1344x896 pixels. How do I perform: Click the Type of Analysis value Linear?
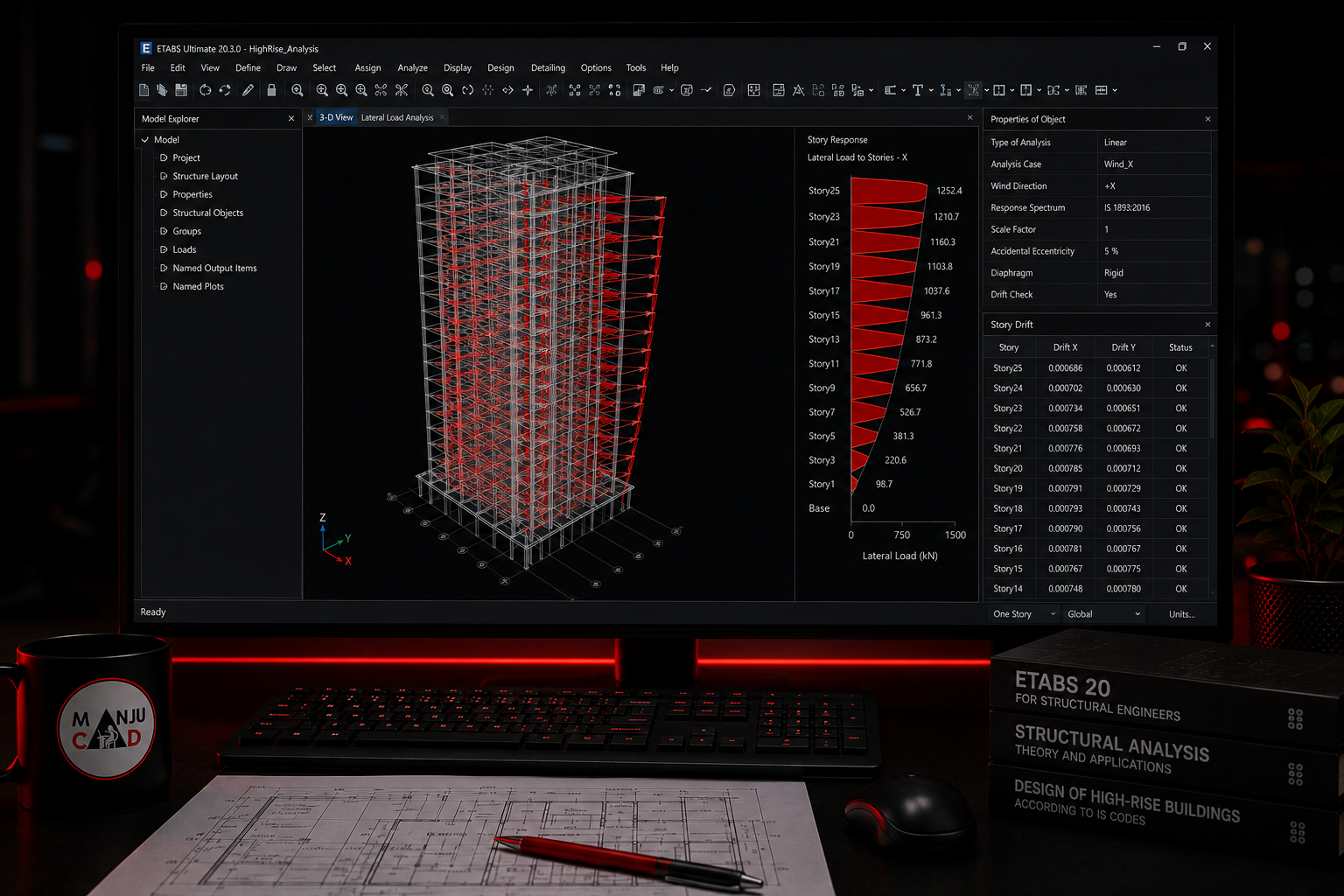pyautogui.click(x=1116, y=143)
